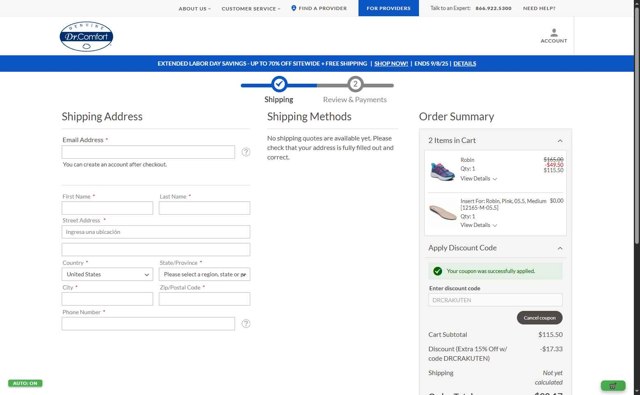Click the phone number help question icon
640x395 pixels.
pos(246,324)
